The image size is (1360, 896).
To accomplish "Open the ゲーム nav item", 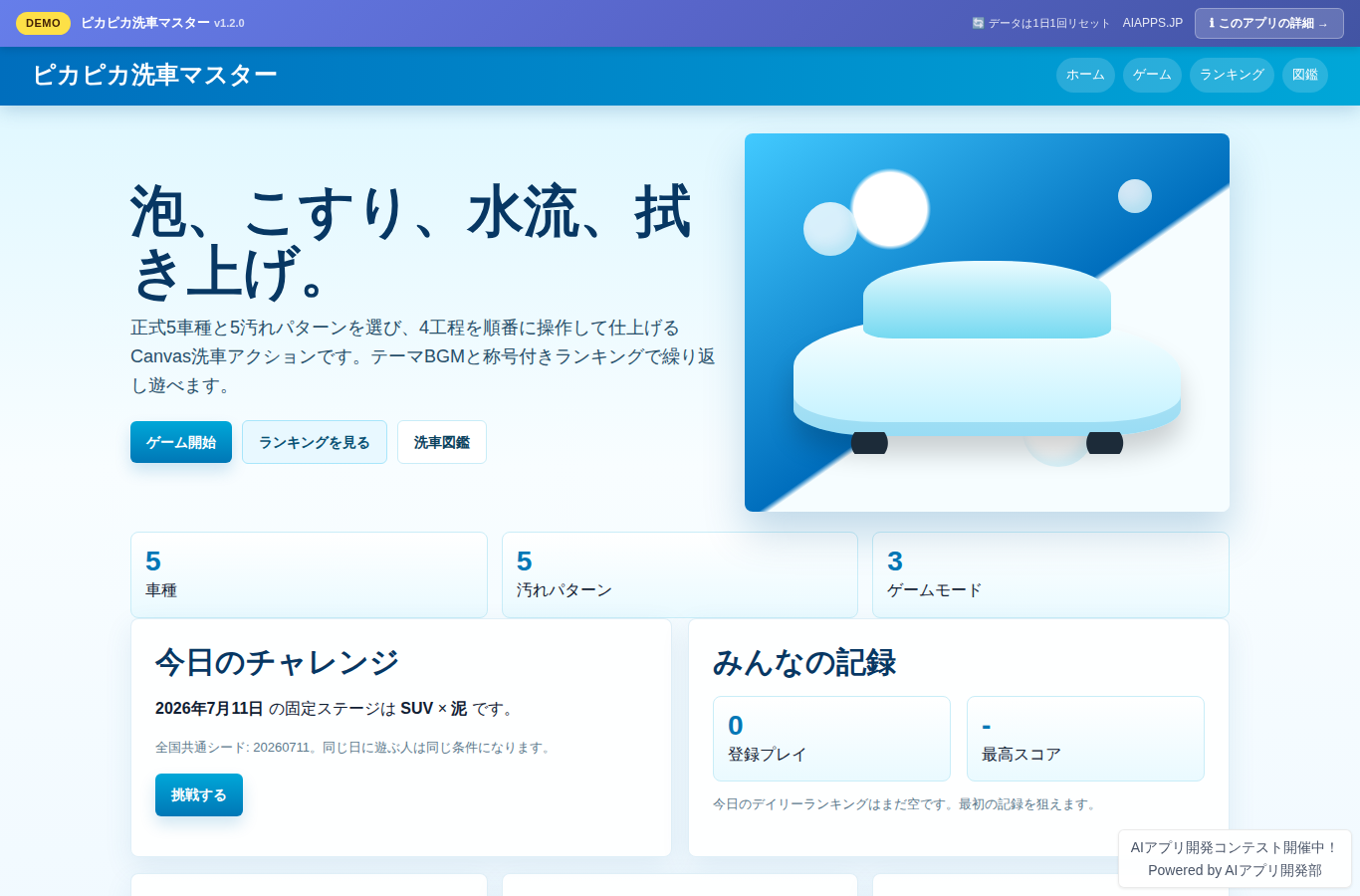I will coord(1152,75).
